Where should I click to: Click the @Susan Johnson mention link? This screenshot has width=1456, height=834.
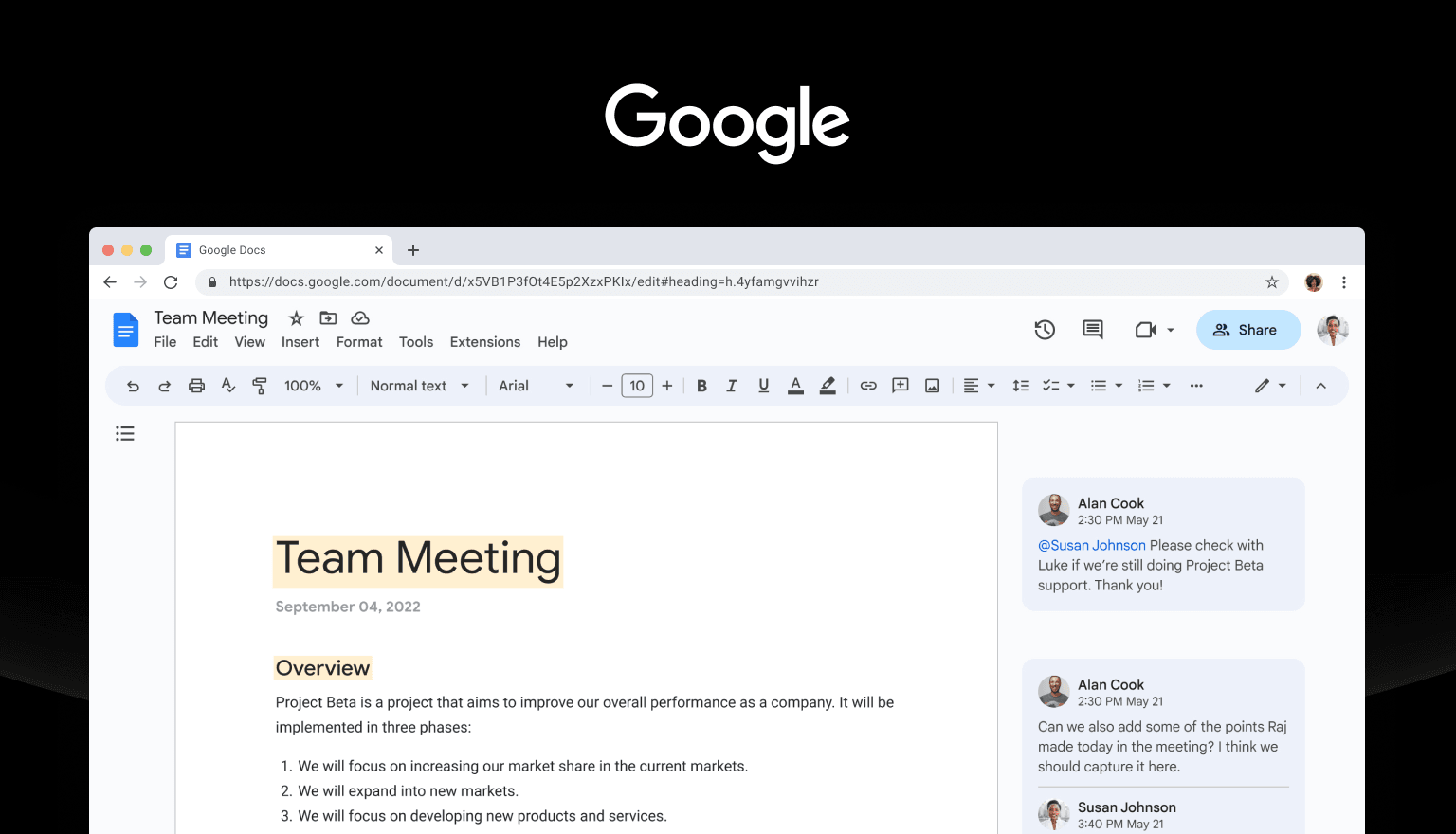click(x=1092, y=545)
